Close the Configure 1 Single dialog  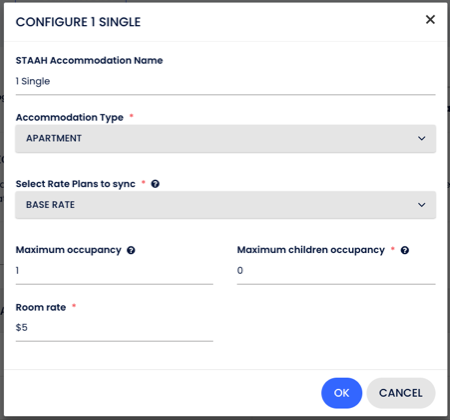430,20
